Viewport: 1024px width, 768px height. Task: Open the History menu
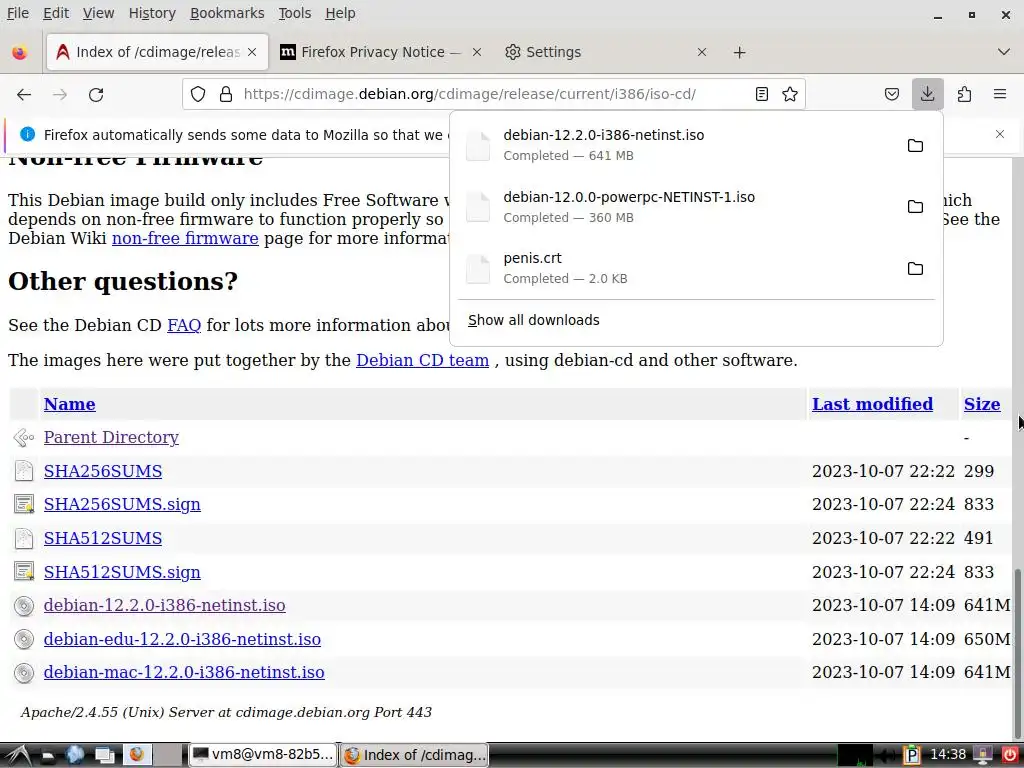tap(152, 13)
